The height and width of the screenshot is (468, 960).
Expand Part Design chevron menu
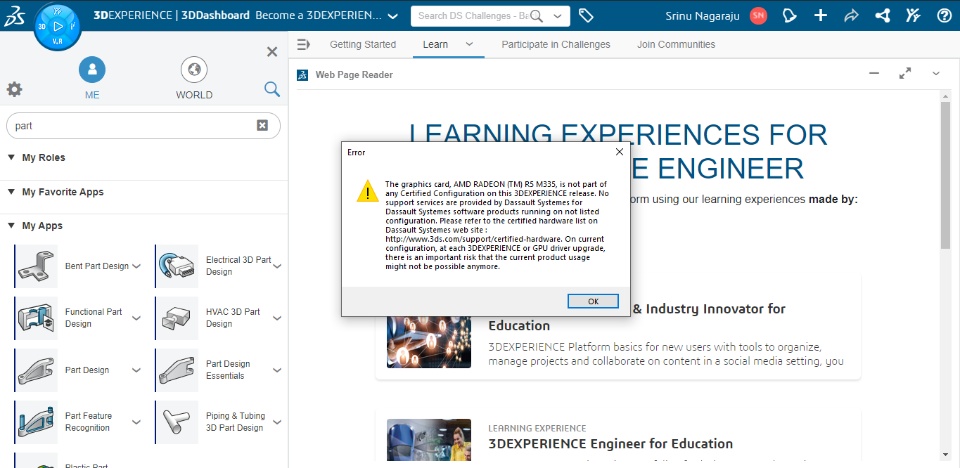tap(137, 370)
